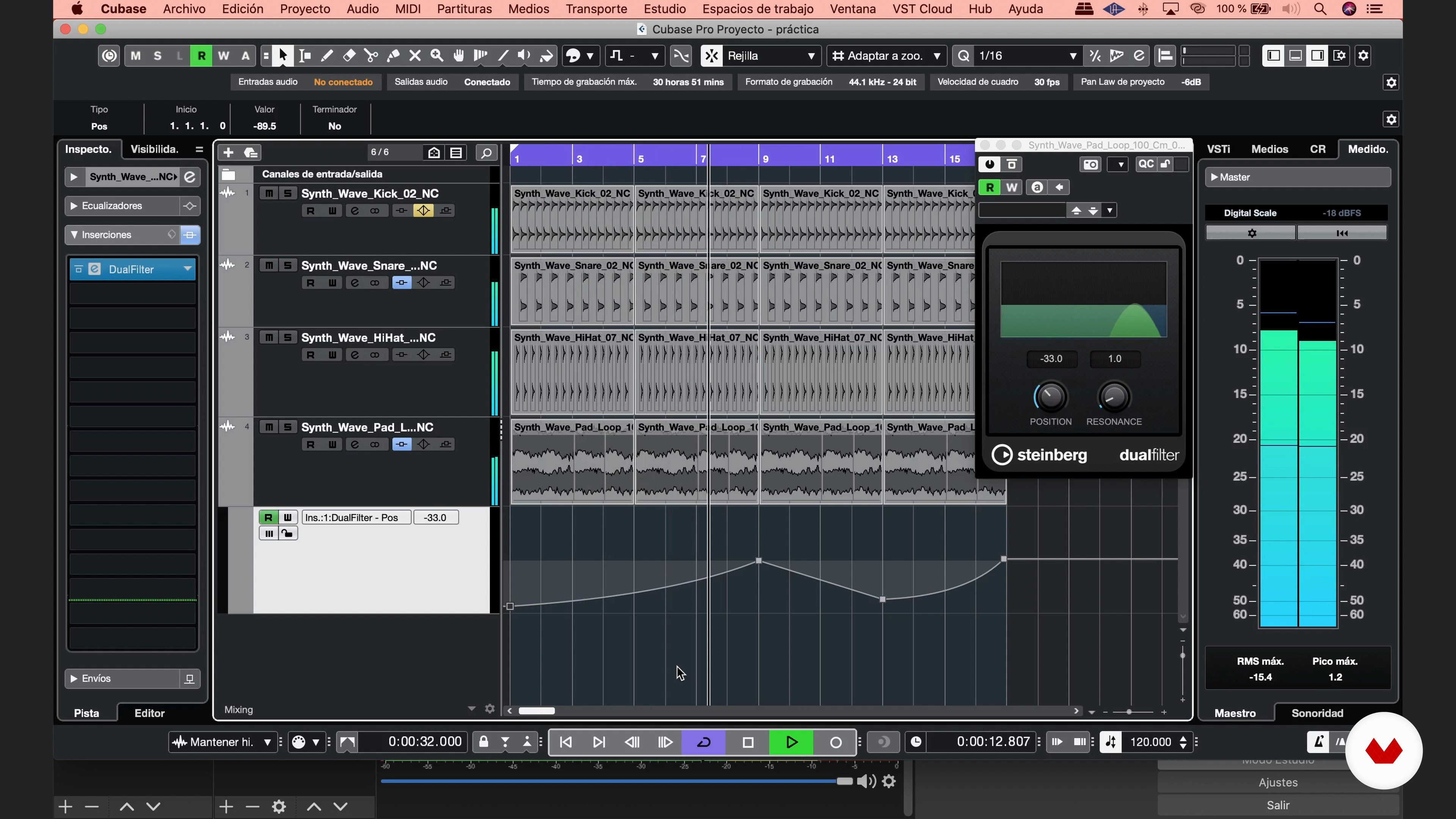Click the Salir button

click(x=1278, y=805)
